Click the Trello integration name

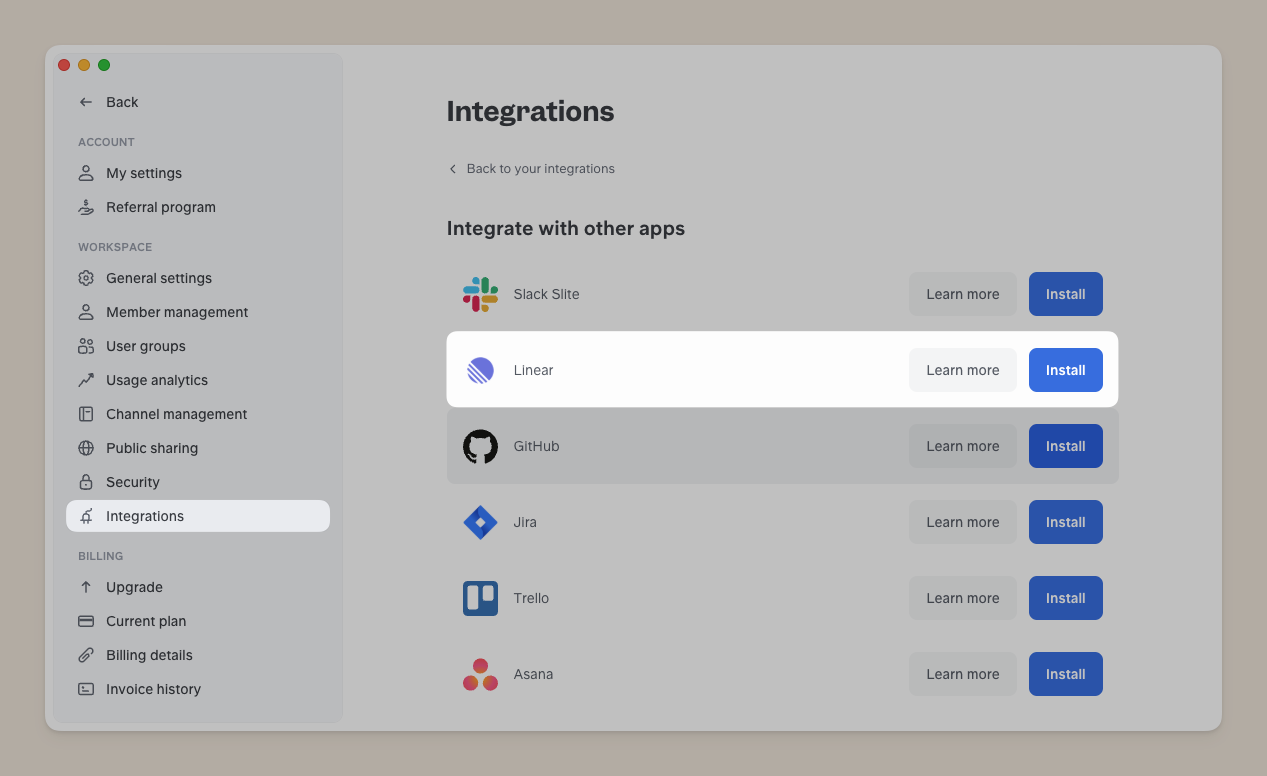point(531,598)
